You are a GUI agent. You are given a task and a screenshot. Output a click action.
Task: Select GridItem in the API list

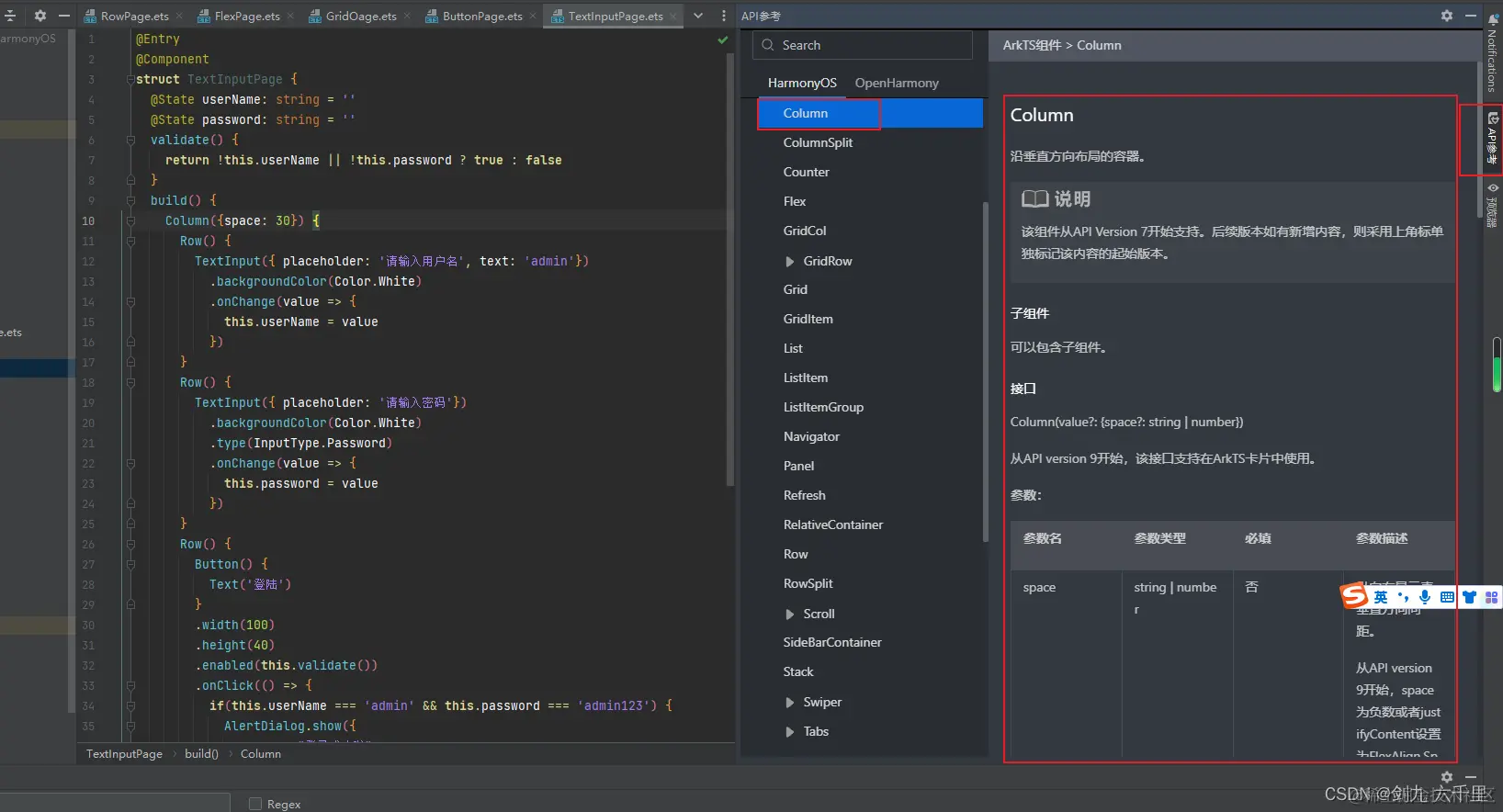coord(808,319)
